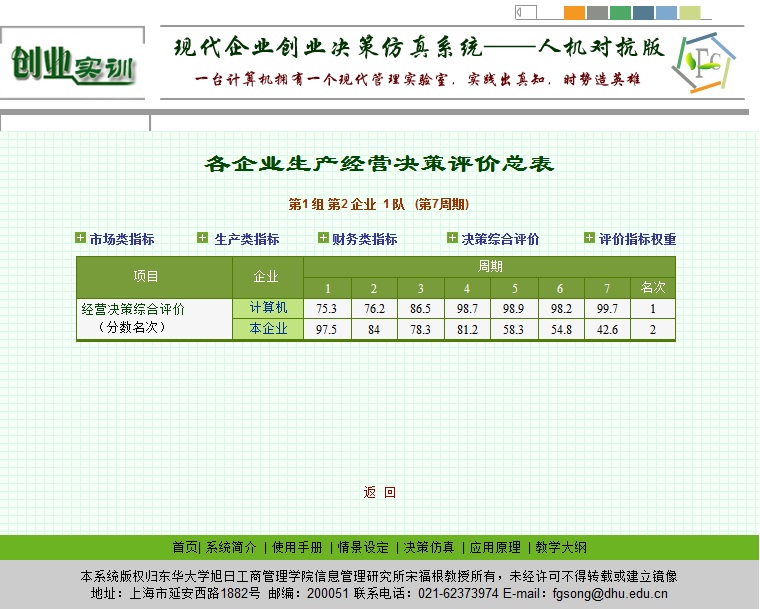Click the 企业 column header

pos(268,277)
